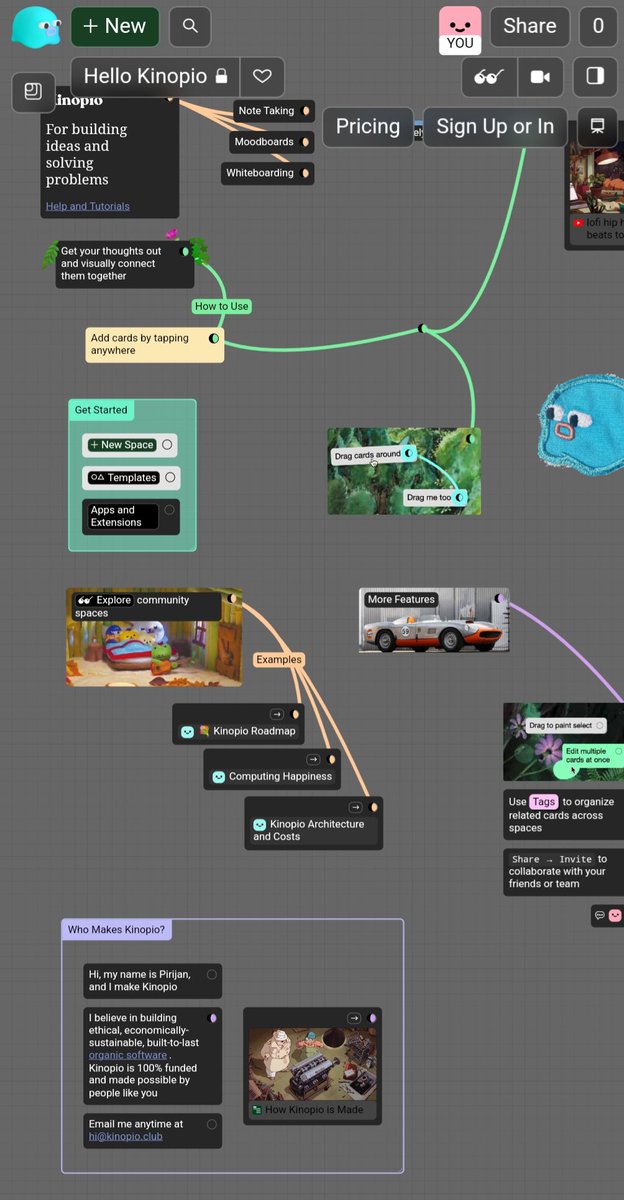The height and width of the screenshot is (1200, 624).
Task: Click connector on 'Drag me too' card
Action: point(459,497)
